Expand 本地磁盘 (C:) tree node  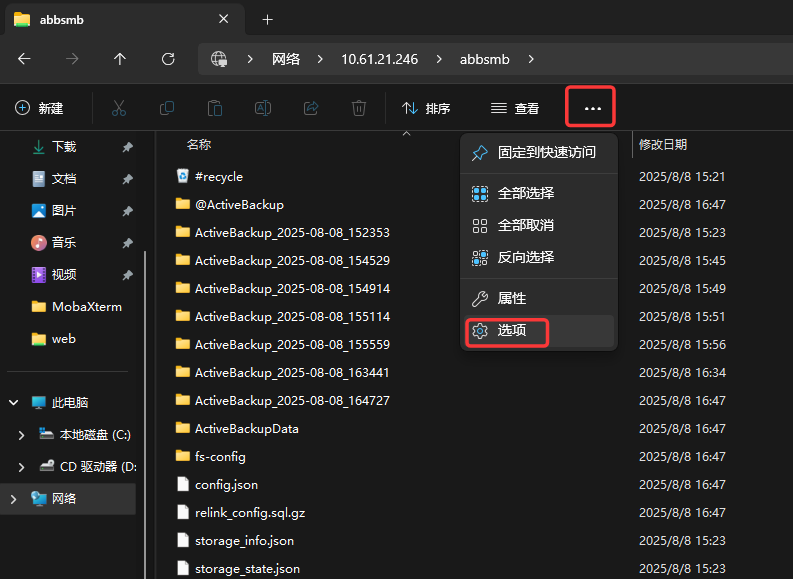click(23, 435)
